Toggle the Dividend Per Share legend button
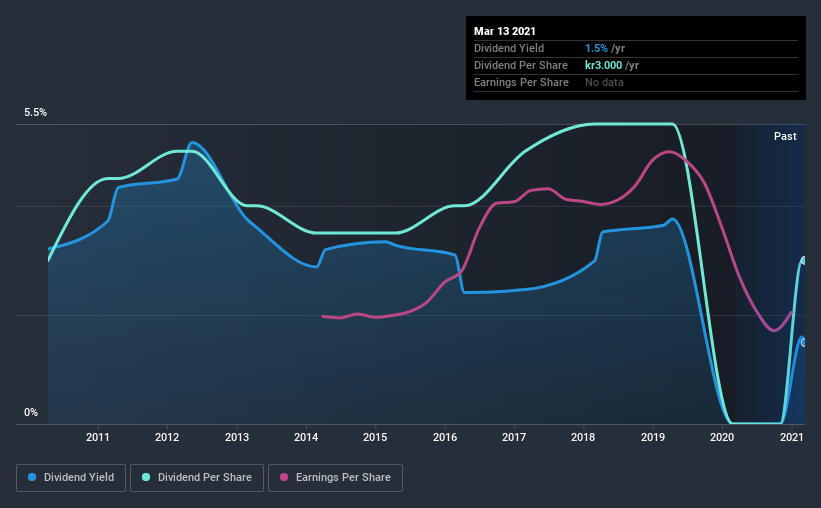The height and width of the screenshot is (508, 821). click(x=197, y=478)
